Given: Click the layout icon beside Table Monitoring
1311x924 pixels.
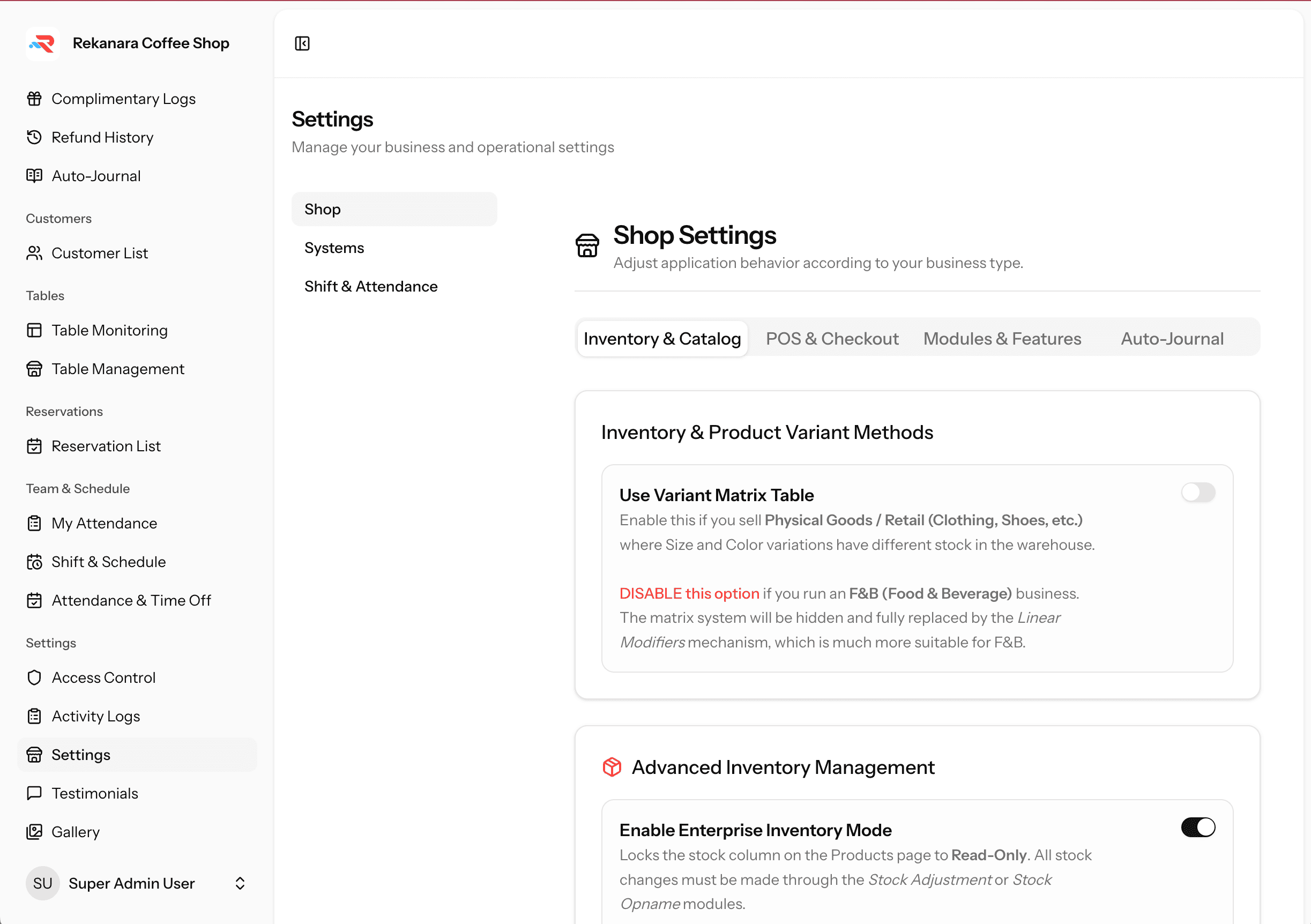Looking at the screenshot, I should 34,330.
